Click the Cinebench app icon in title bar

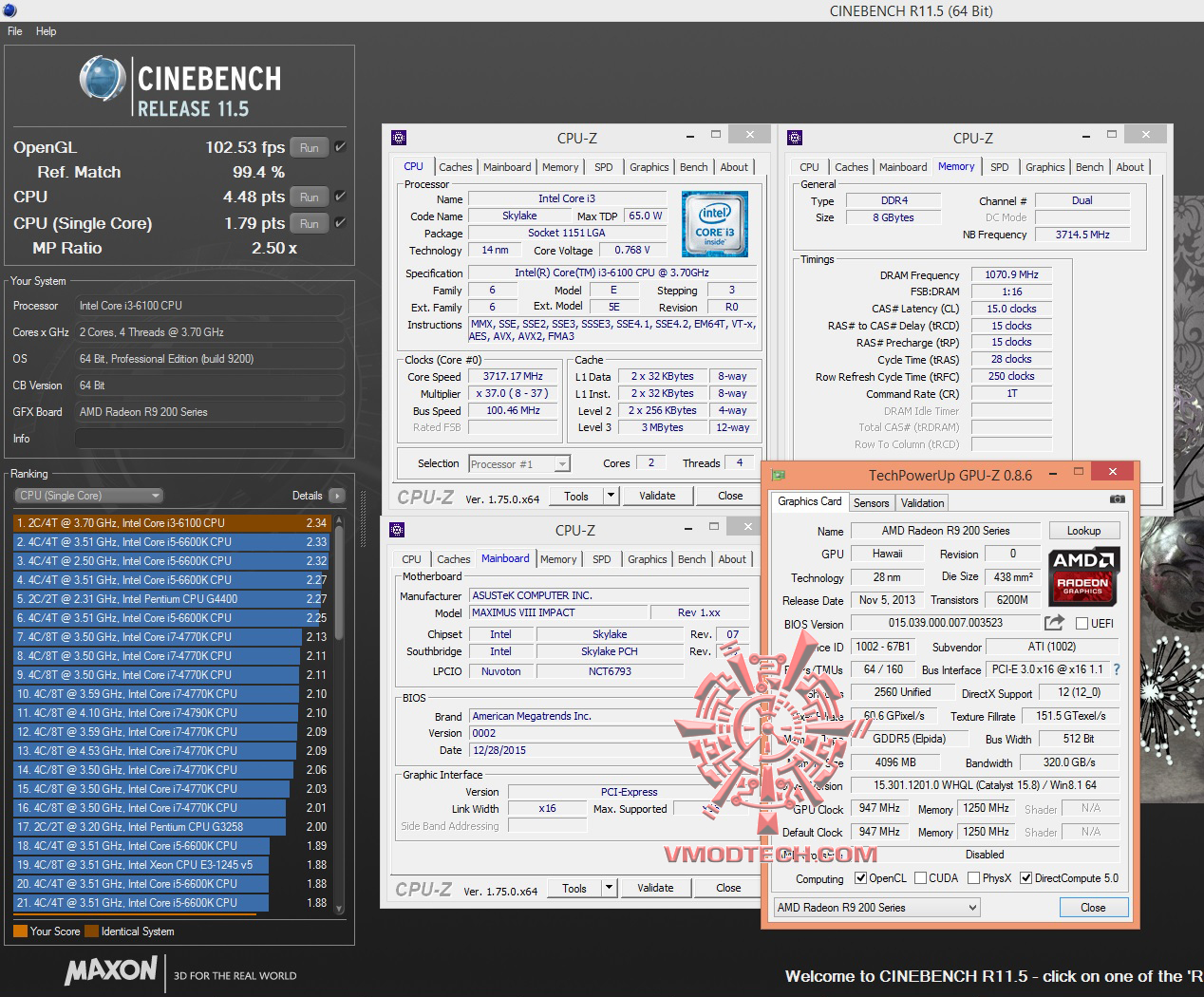11,10
